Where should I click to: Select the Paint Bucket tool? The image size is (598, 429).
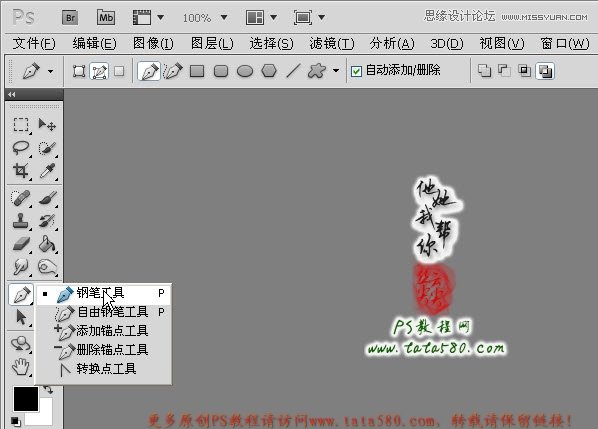(x=47, y=244)
